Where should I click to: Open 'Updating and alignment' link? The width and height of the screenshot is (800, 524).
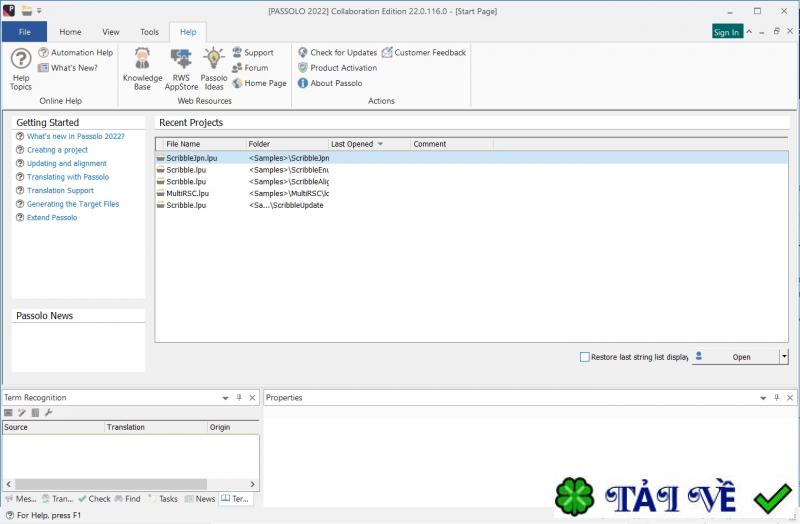pyautogui.click(x=67, y=163)
